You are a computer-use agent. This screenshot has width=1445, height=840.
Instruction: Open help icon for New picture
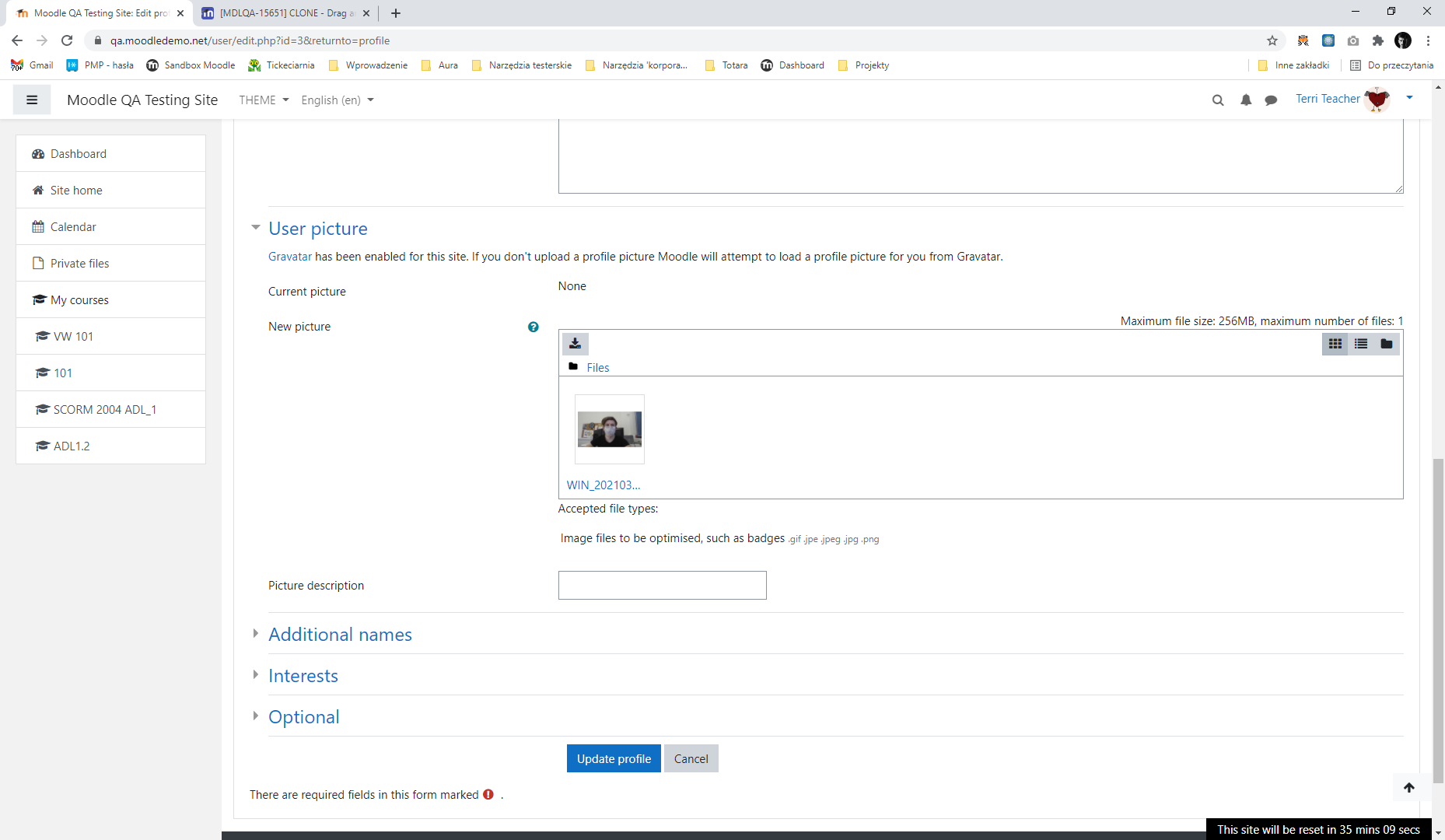pyautogui.click(x=533, y=327)
